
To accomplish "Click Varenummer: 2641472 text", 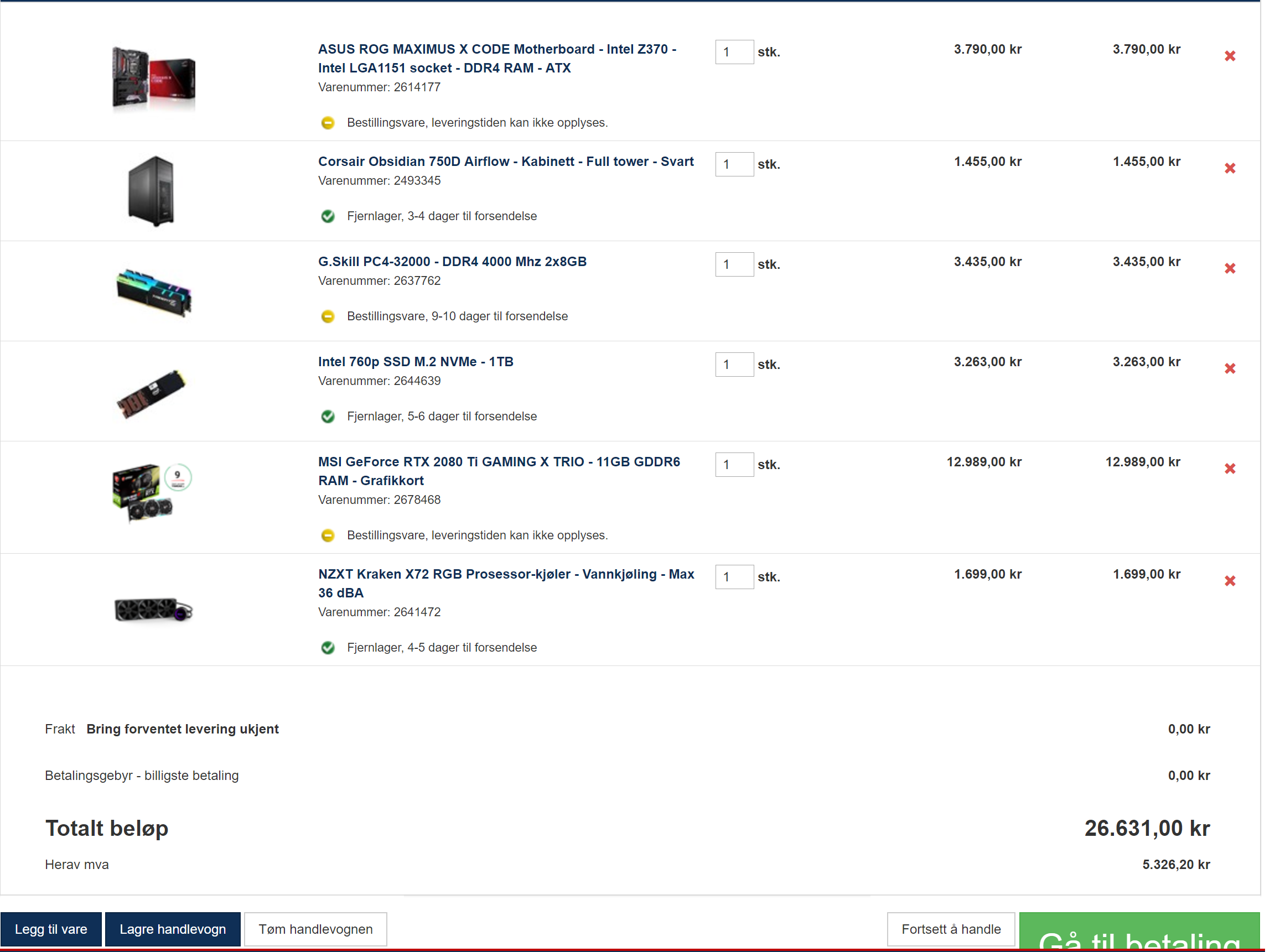I will (x=379, y=612).
